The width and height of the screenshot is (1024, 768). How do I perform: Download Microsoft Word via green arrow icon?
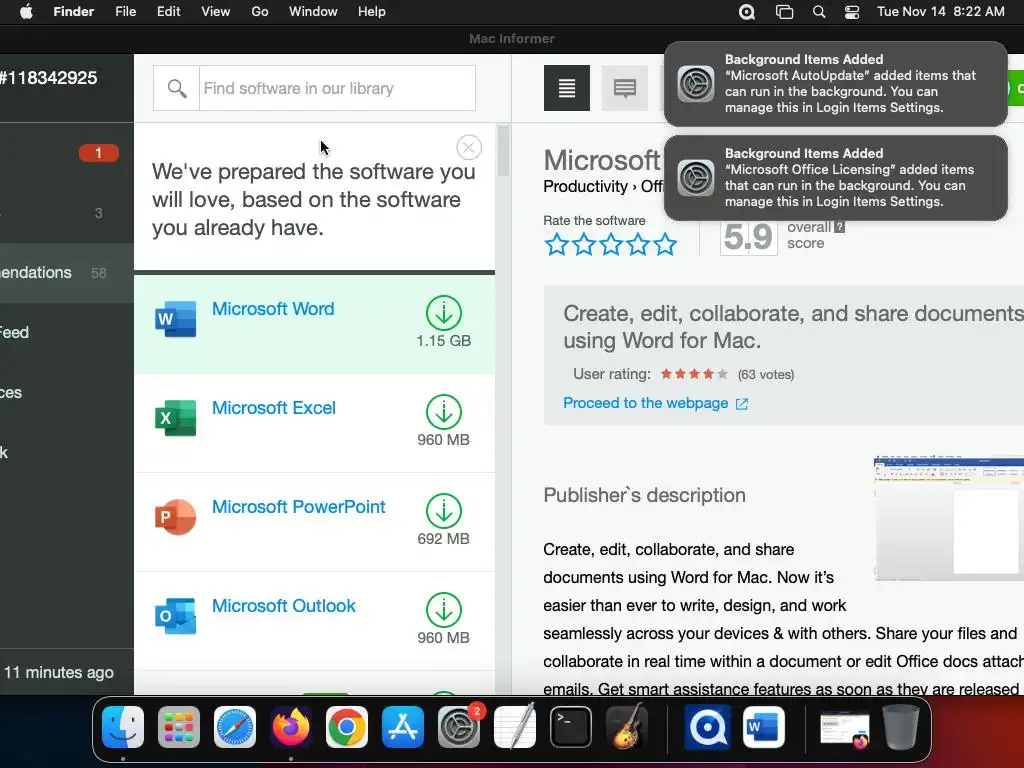[444, 313]
